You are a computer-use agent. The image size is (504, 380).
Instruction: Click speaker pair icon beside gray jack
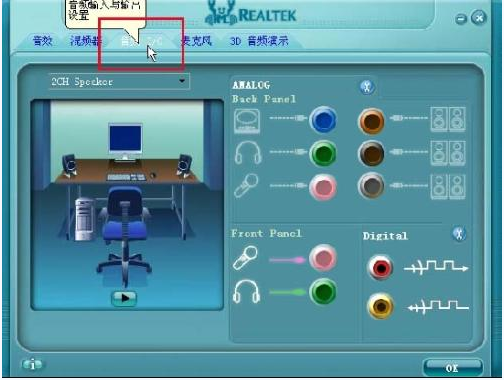pyautogui.click(x=448, y=187)
